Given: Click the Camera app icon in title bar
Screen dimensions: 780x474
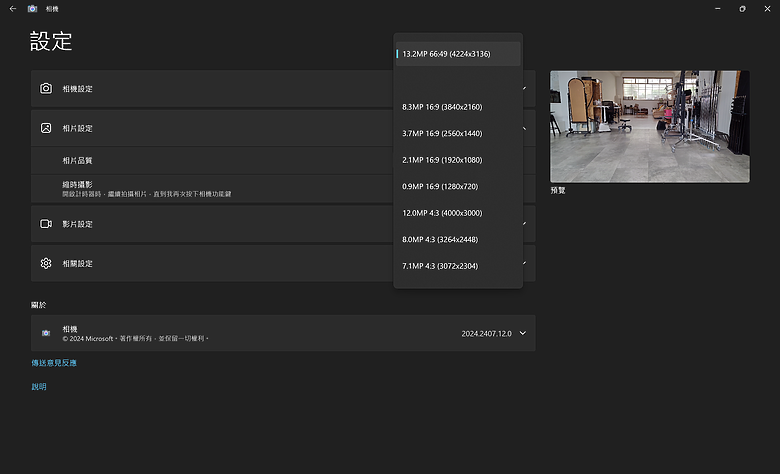Looking at the screenshot, I should [32, 8].
